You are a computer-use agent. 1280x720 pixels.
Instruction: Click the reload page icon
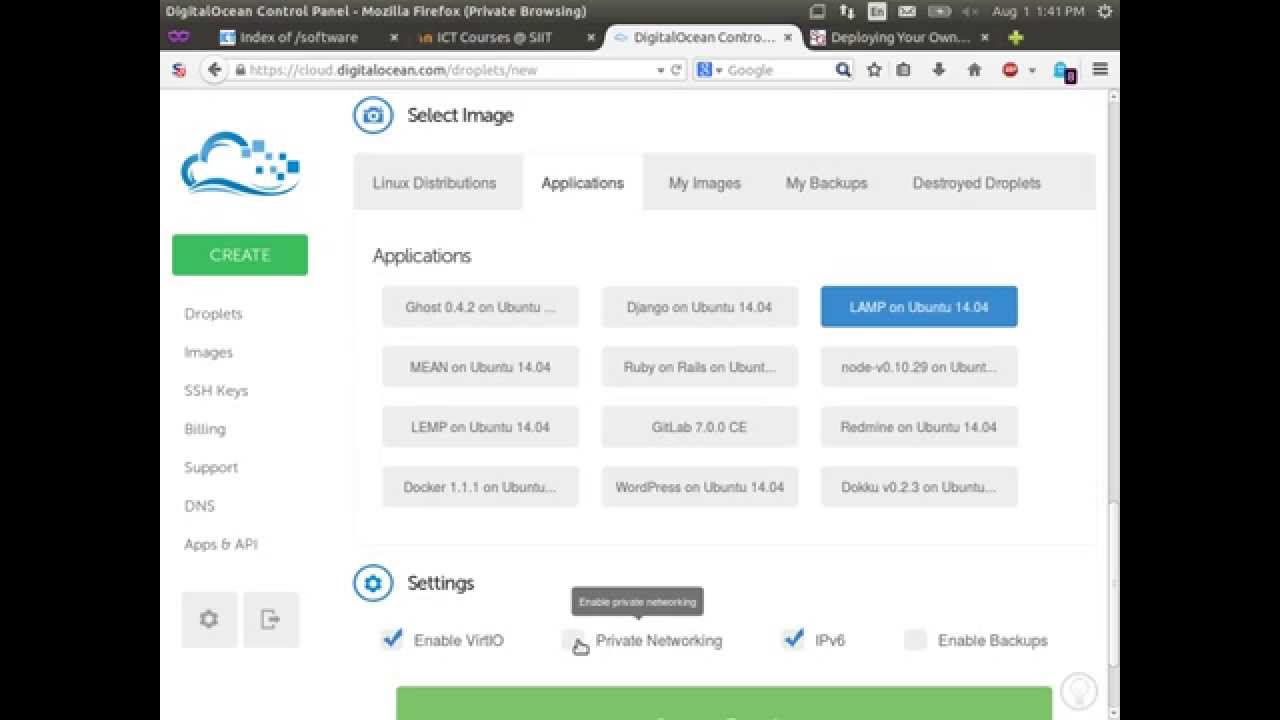[x=676, y=70]
